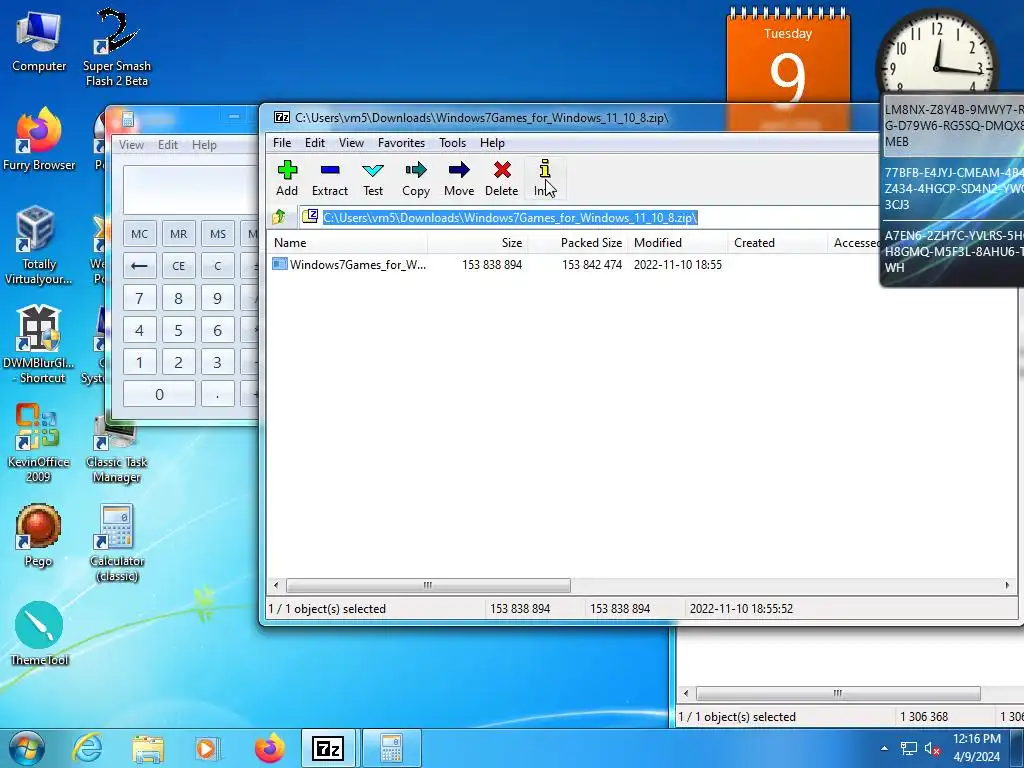
Task: Click digit 5 in Calculator
Action: tap(178, 330)
